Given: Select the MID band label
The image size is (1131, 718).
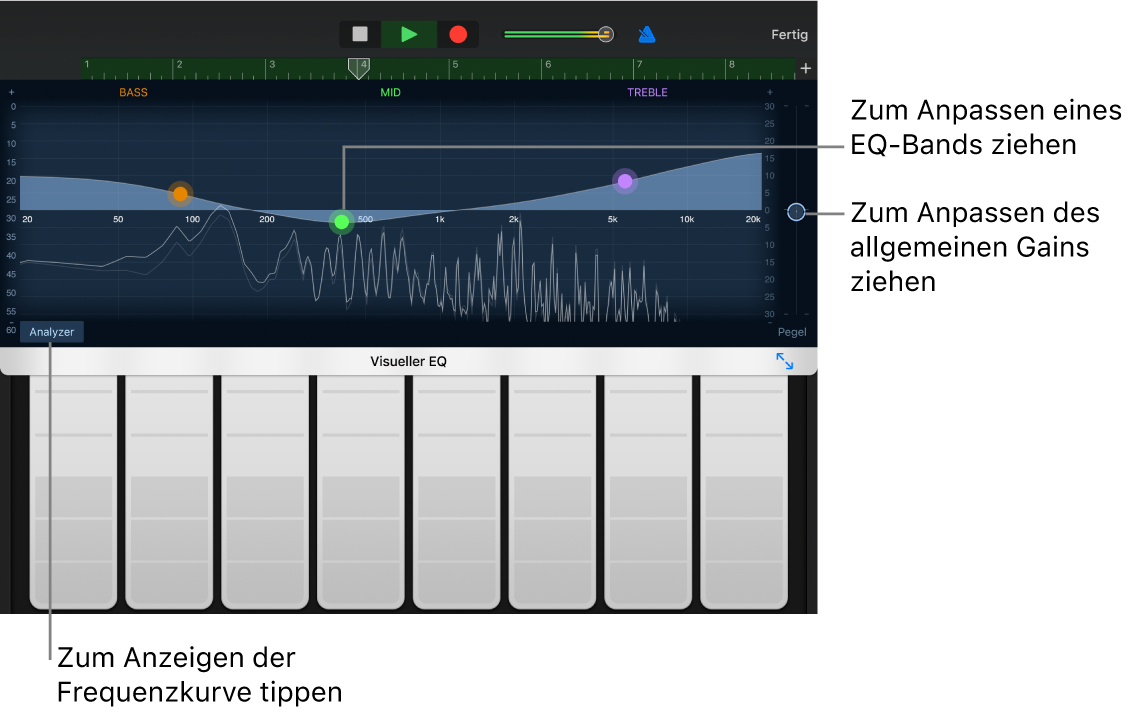Looking at the screenshot, I should [x=390, y=91].
